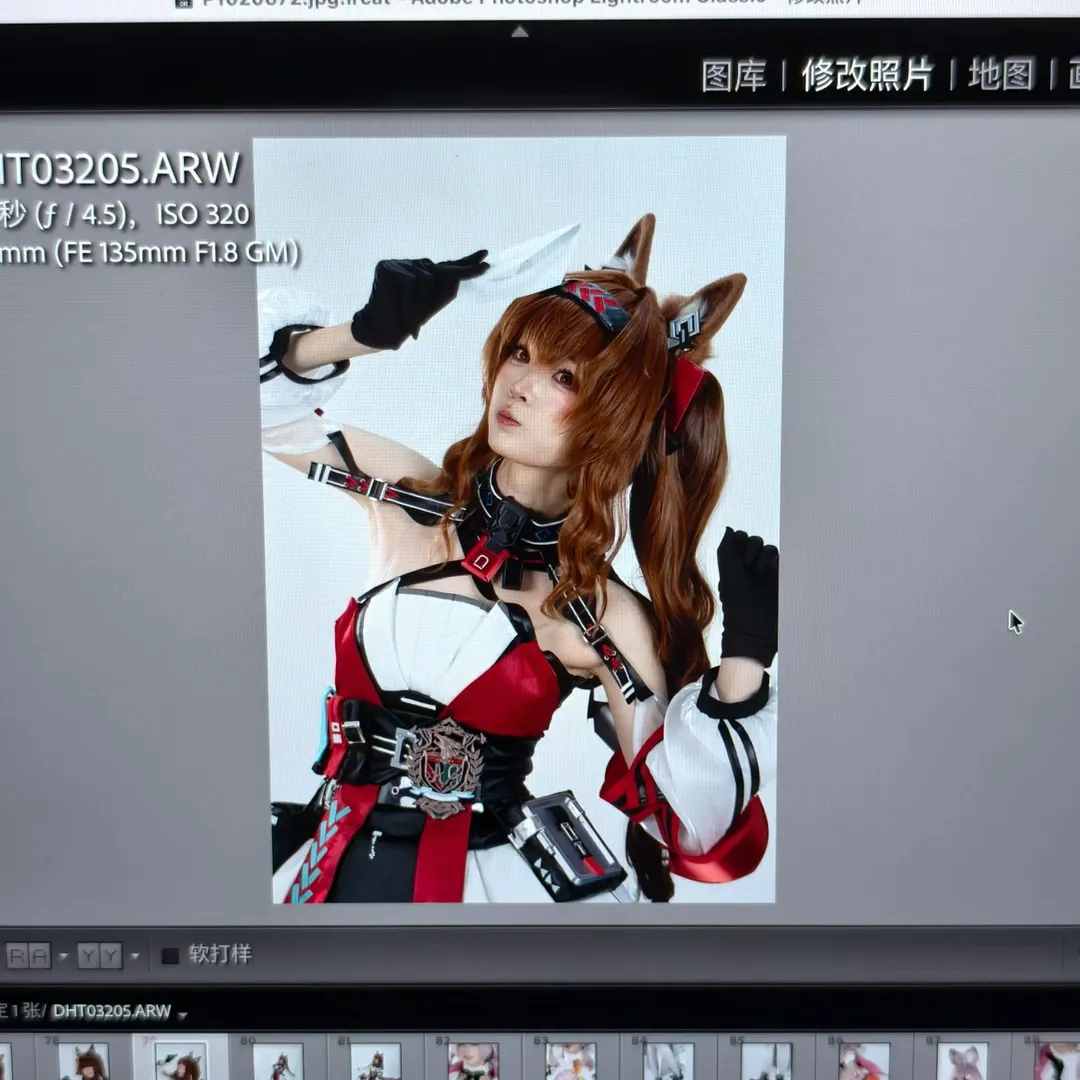The image size is (1080, 1080).
Task: Toggle the RA reference view button
Action: pyautogui.click(x=29, y=955)
